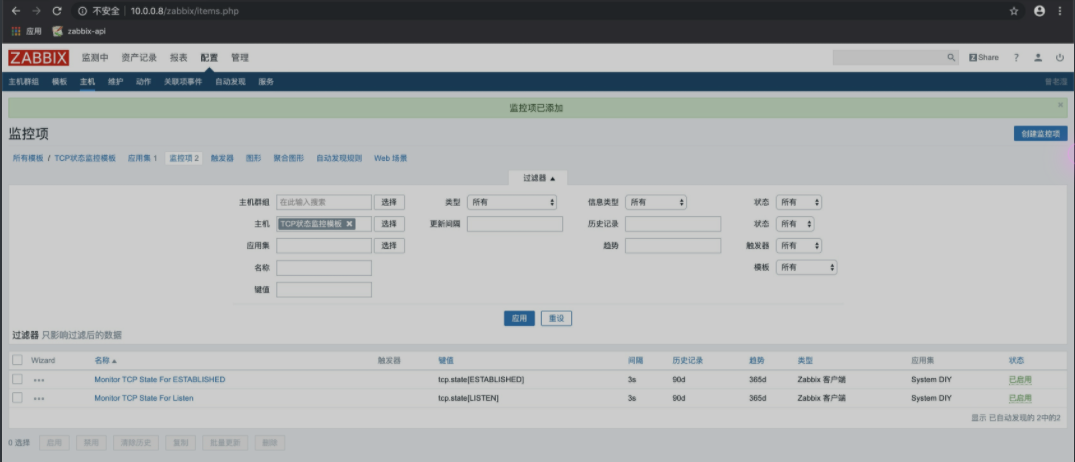This screenshot has height=462, width=1075.
Task: Click the browser address bar URL
Action: (184, 11)
